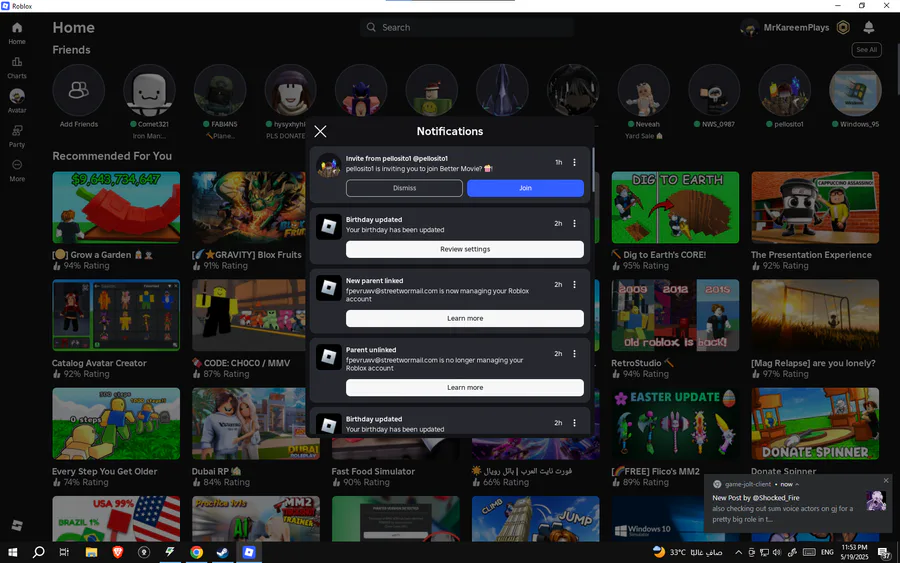Open the Windows Start menu
This screenshot has height=563, width=900.
point(12,552)
